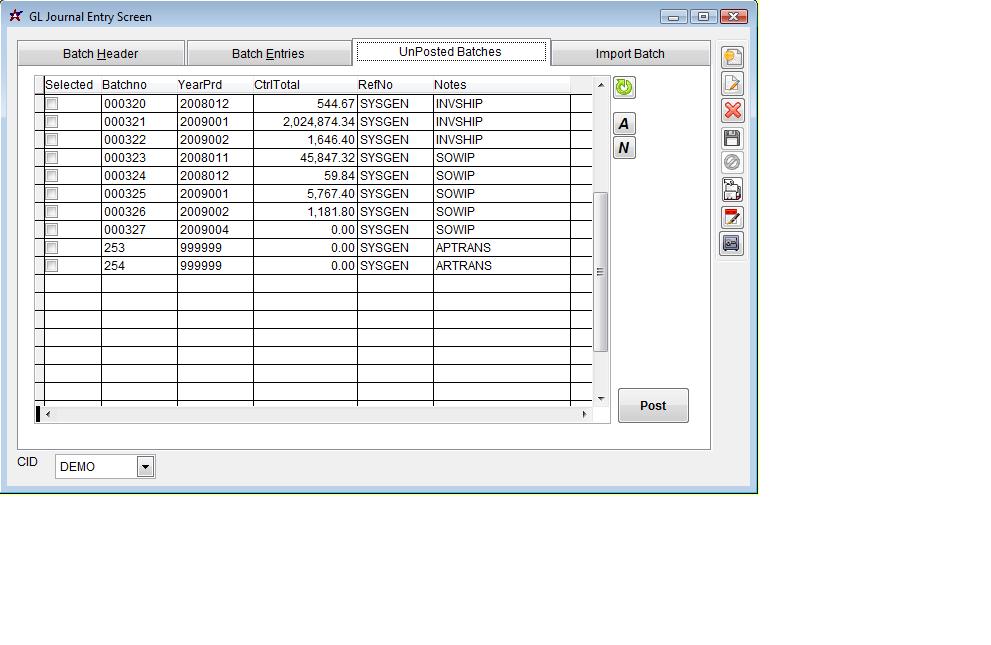Click the new record icon in the right toolbar

point(732,58)
